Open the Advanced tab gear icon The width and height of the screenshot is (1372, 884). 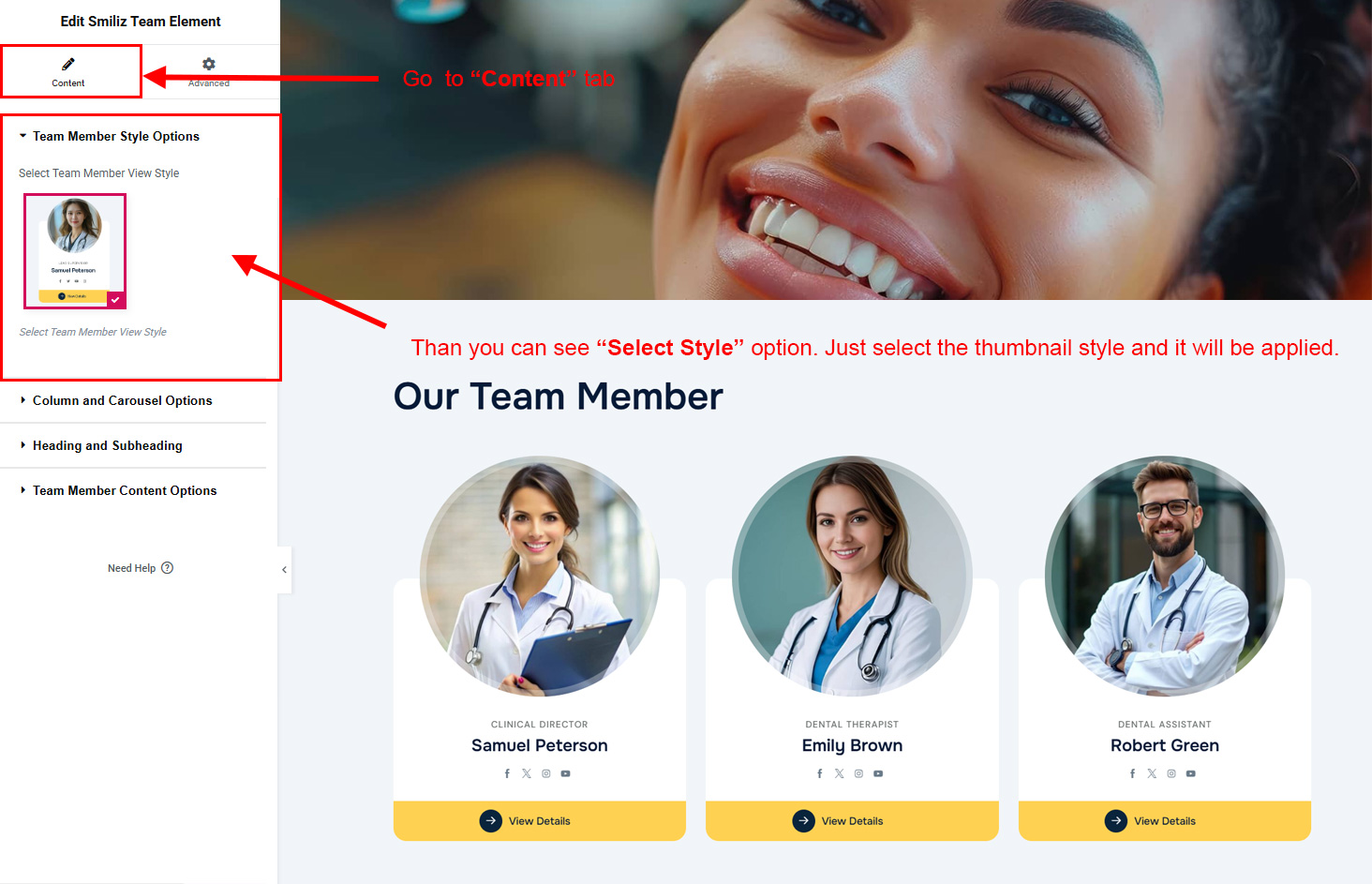(209, 64)
